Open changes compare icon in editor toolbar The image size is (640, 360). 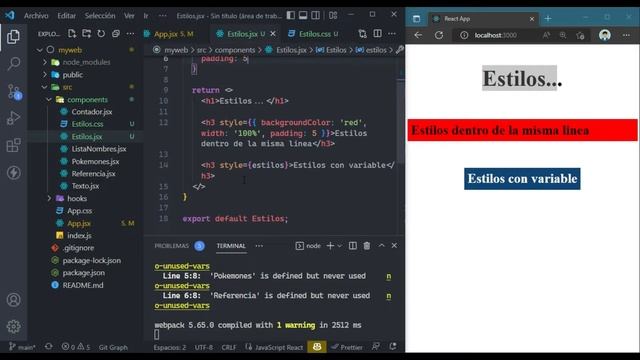tap(362, 34)
